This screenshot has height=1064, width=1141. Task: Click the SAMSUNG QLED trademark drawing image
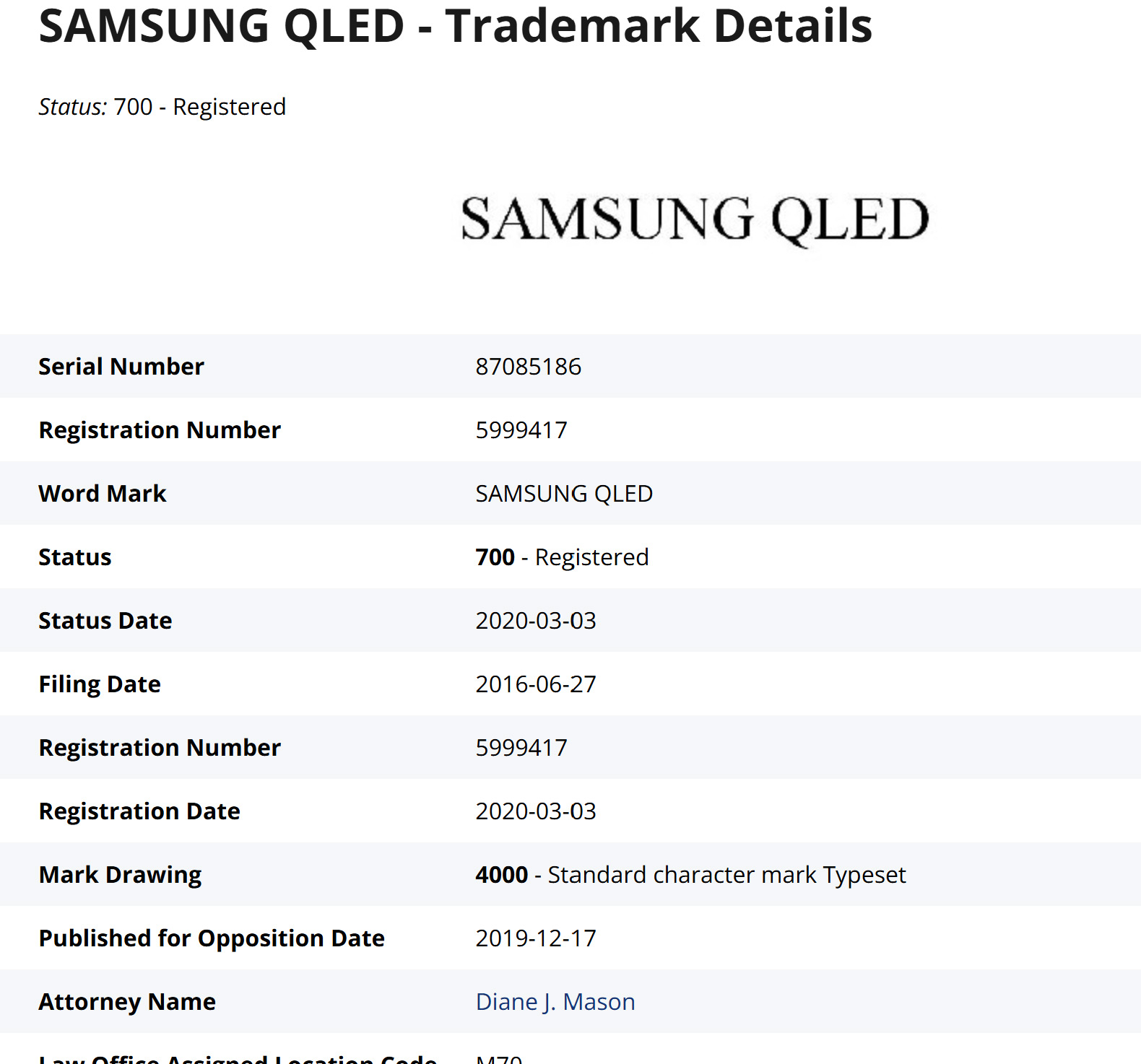coord(695,219)
